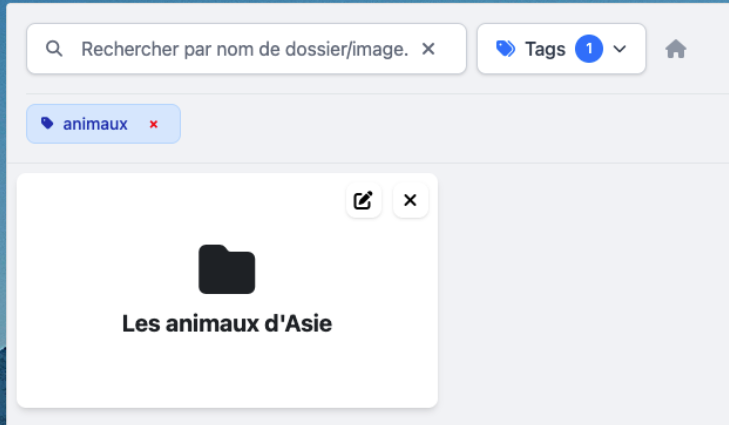The height and width of the screenshot is (425, 729).
Task: Click the Les animaux d'Asie folder title
Action: [x=227, y=324]
